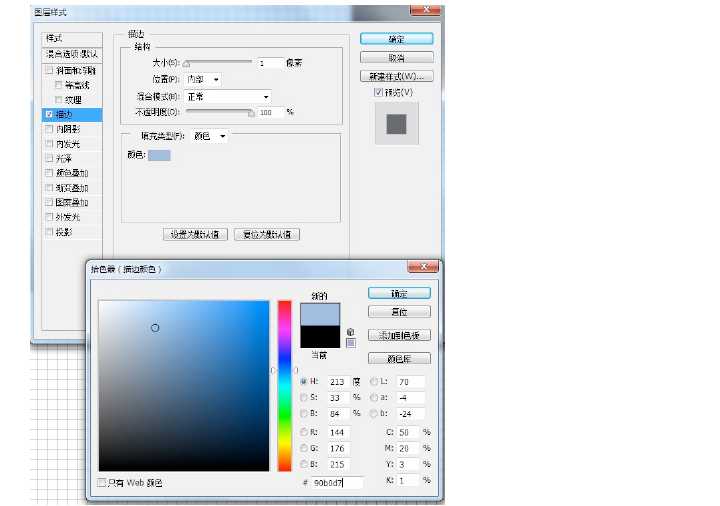This screenshot has width=720, height=506.
Task: Click the new color preview swatch
Action: pos(320,314)
